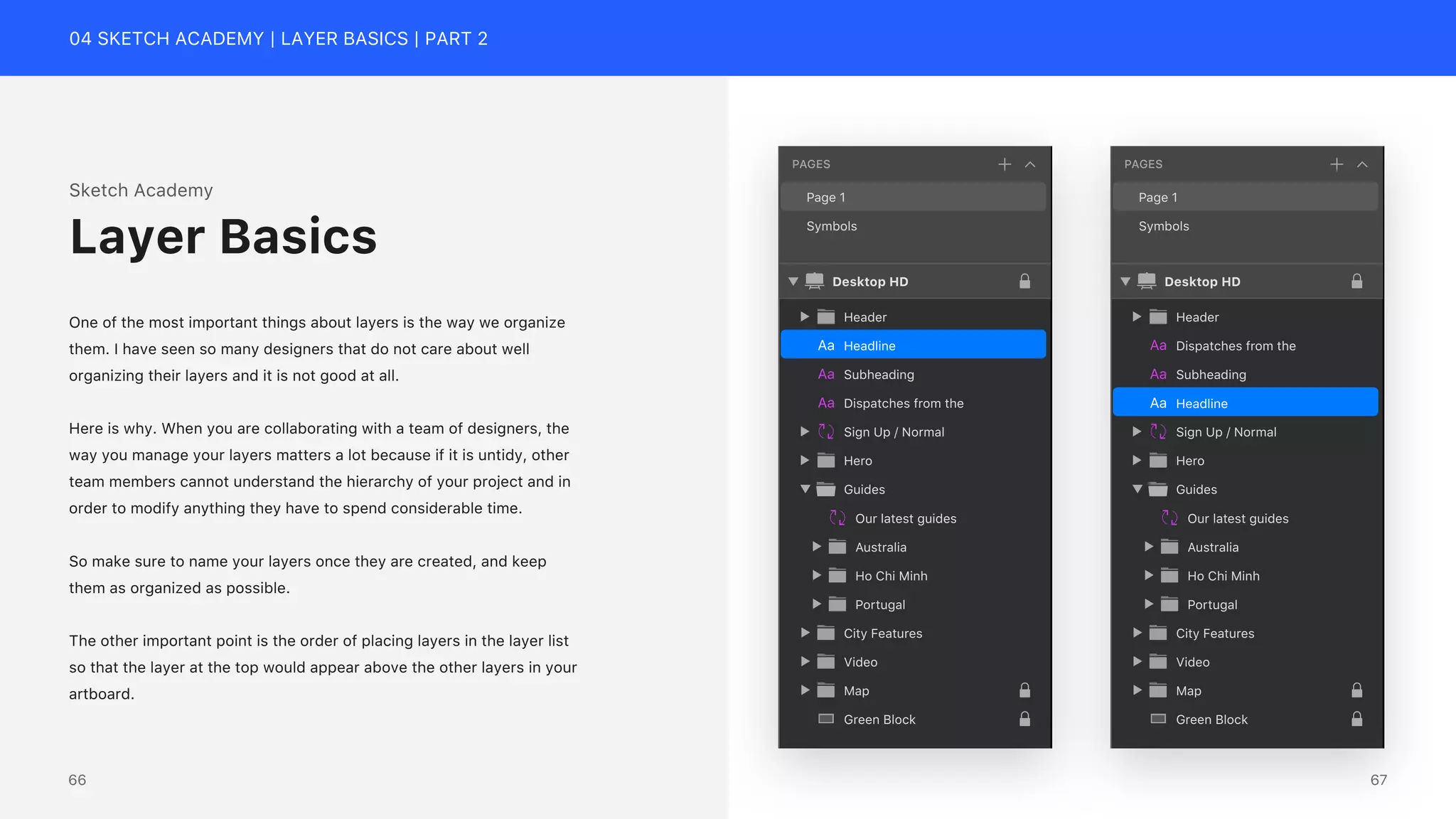Expand the Header group in left panel
The width and height of the screenshot is (1456, 819).
(x=804, y=316)
